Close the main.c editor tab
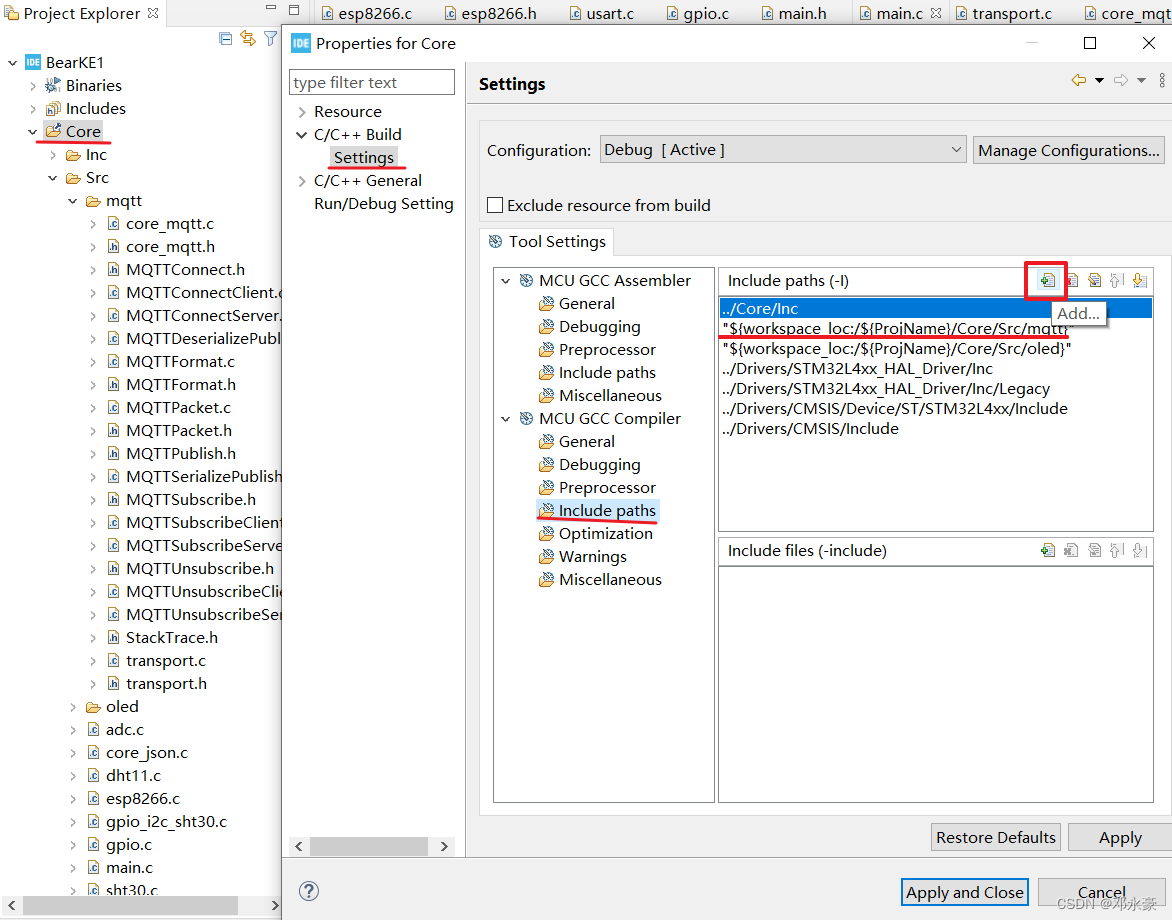This screenshot has height=920, width=1172. pyautogui.click(x=935, y=13)
